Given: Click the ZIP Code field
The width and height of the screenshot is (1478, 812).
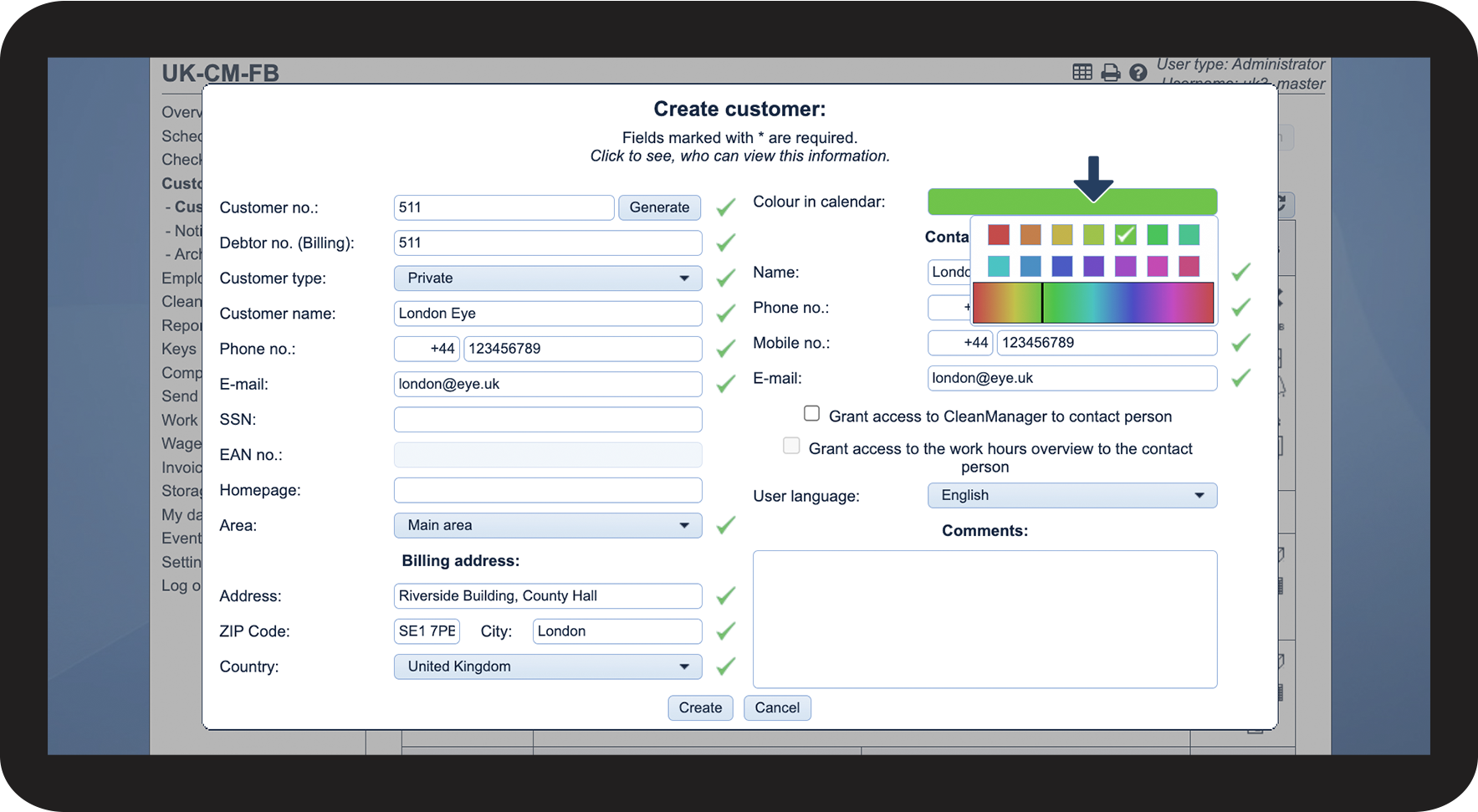Looking at the screenshot, I should pyautogui.click(x=427, y=631).
